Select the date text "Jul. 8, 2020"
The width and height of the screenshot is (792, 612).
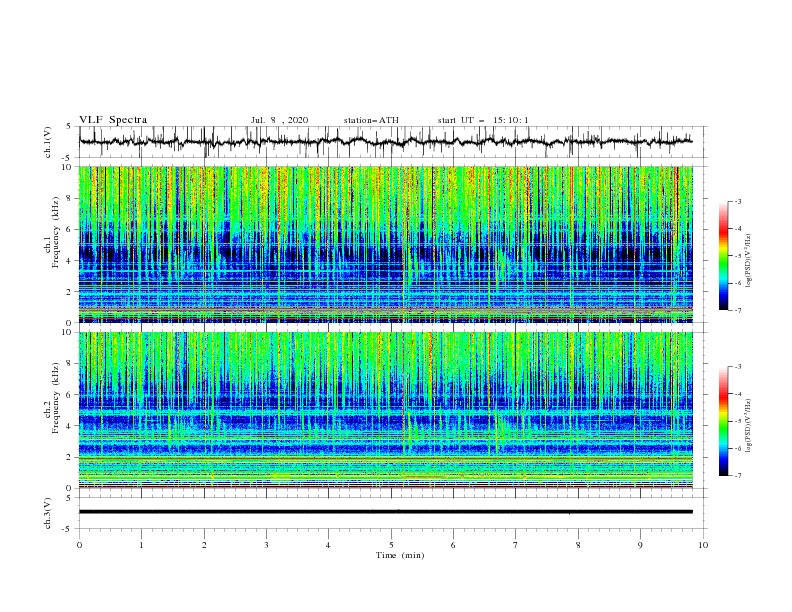click(x=279, y=120)
